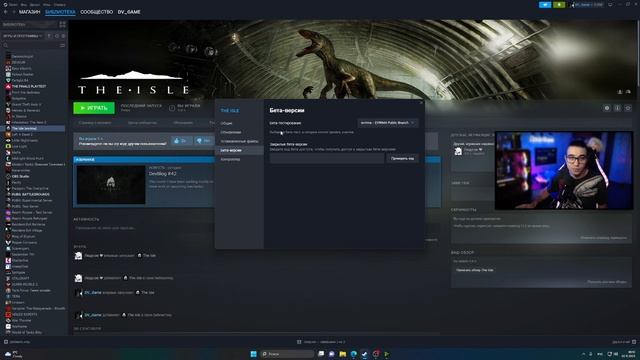Image resolution: width=640 pixels, height=360 pixels.
Task: Click the blue announcements icon at top
Action: click(x=545, y=4)
